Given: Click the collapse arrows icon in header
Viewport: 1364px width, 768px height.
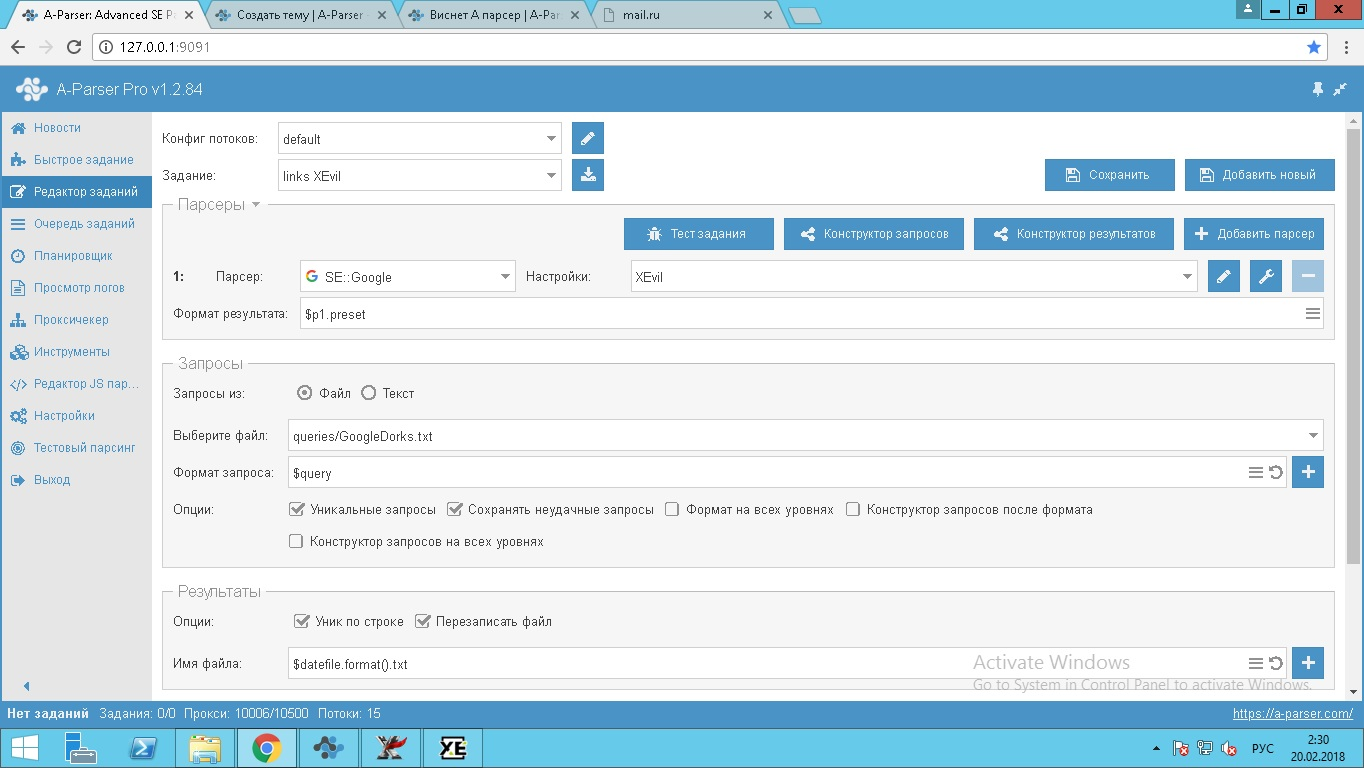Looking at the screenshot, I should [x=1341, y=89].
